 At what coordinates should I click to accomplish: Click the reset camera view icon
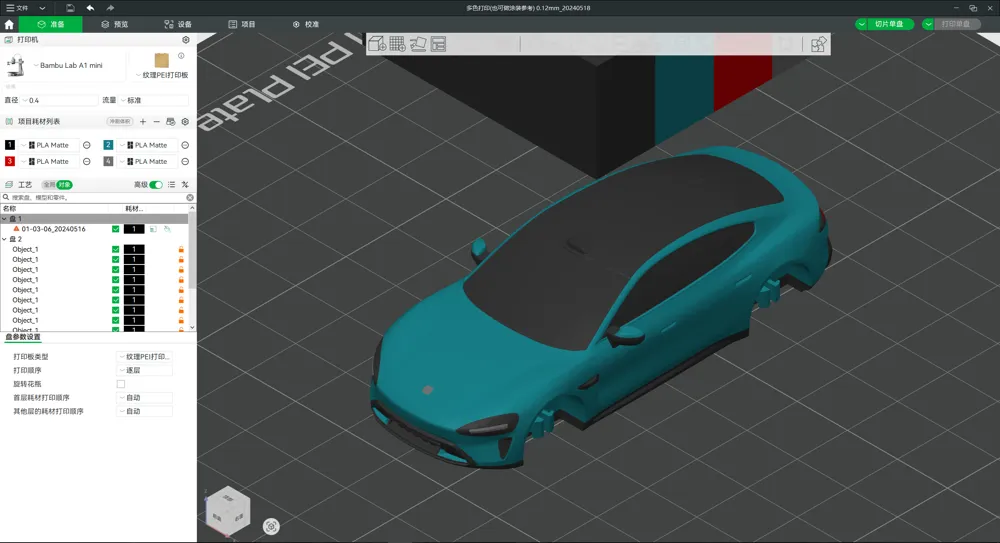[271, 526]
